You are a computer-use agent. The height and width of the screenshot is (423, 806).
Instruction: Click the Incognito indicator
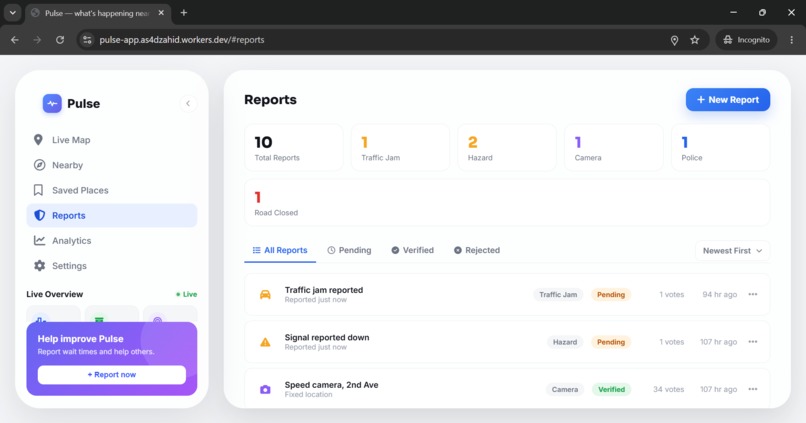pos(746,40)
